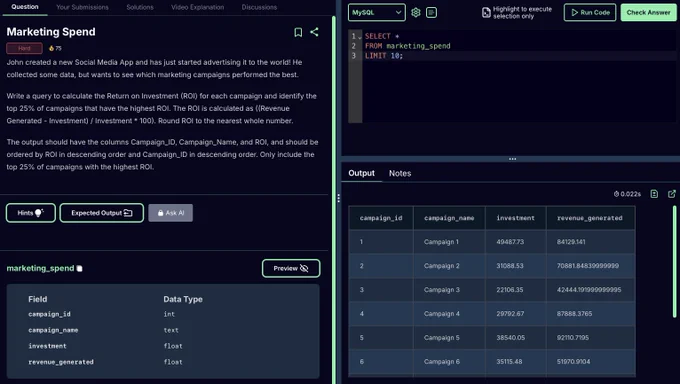This screenshot has height=384, width=680.
Task: Click the 49487.73 investment value
Action: [510, 242]
